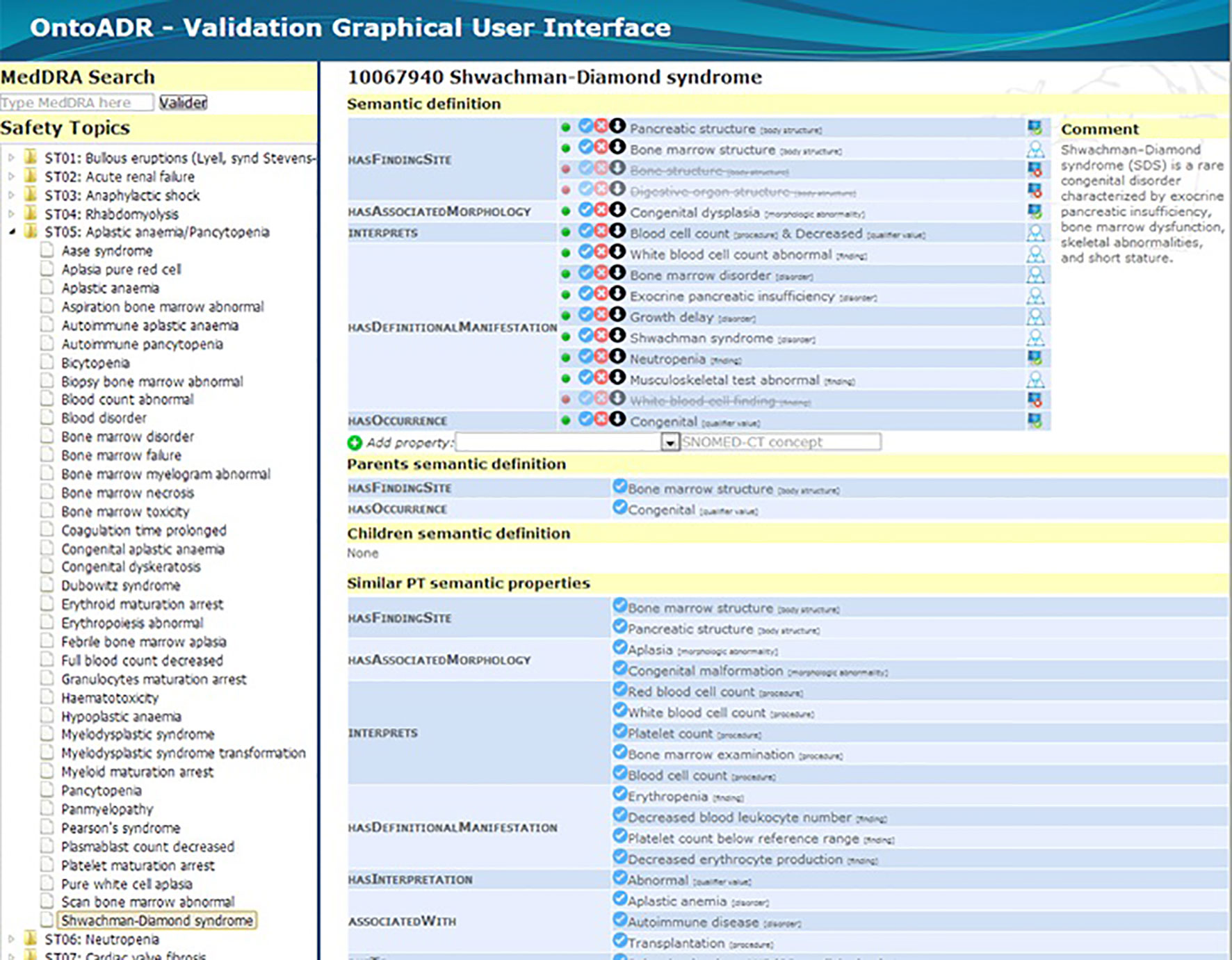Tick the Aplastic anaemia checkbox
Image resolution: width=1232 pixels, height=960 pixels.
(x=47, y=287)
